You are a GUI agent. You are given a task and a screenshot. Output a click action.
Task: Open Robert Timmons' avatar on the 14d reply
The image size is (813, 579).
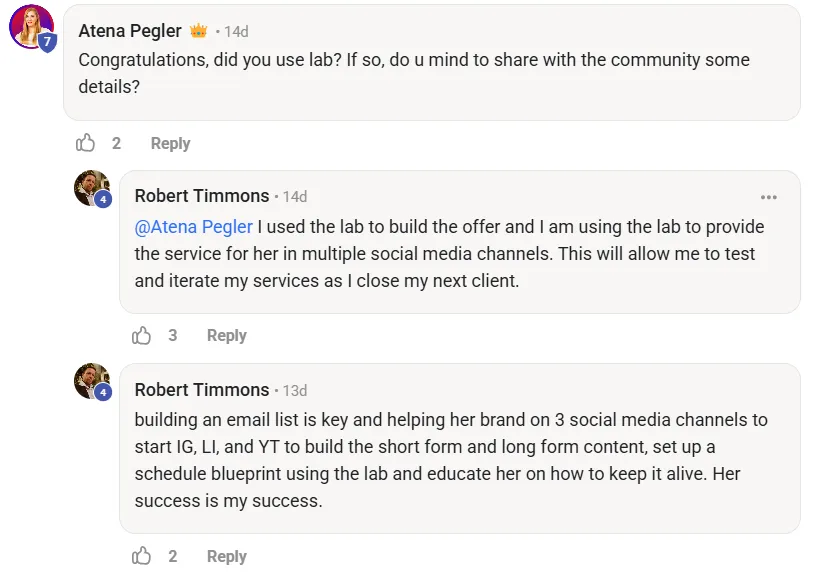point(91,187)
